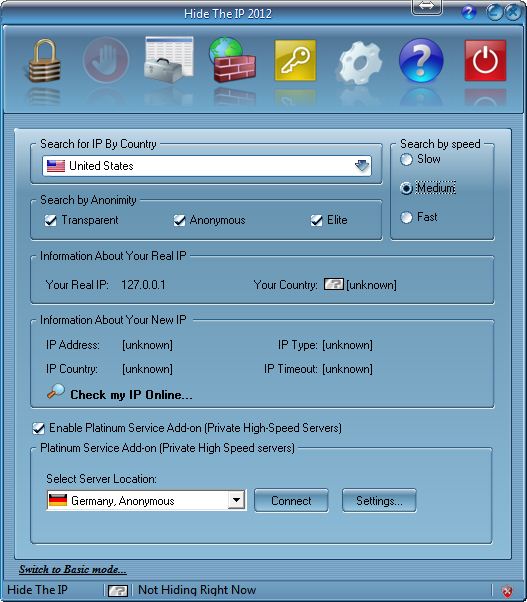Expand the United States country dropdown
Viewport: 527px width, 602px height.
362,166
